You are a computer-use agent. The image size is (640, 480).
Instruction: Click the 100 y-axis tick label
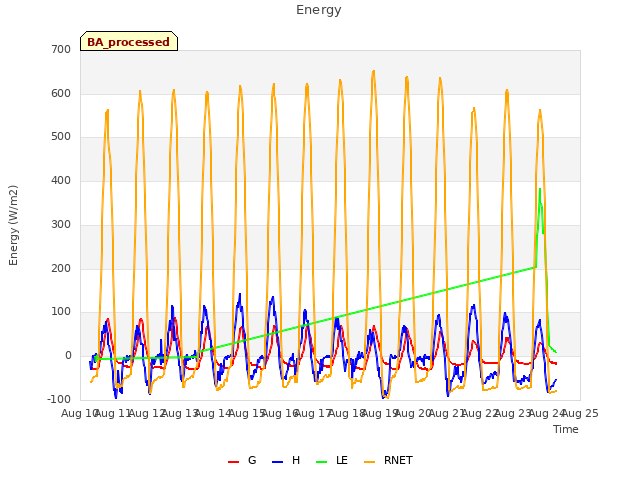(61, 312)
